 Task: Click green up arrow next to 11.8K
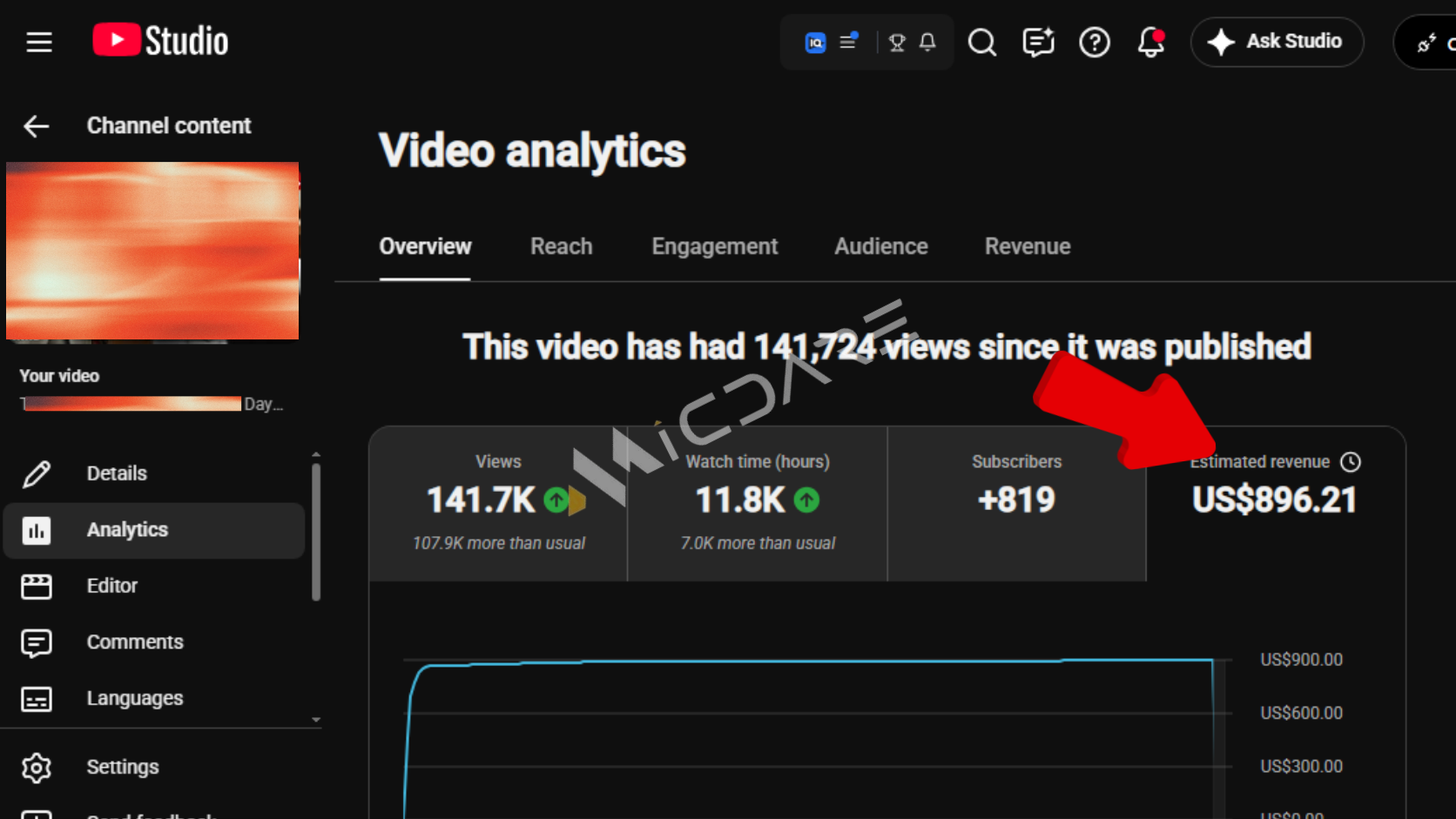tap(806, 500)
